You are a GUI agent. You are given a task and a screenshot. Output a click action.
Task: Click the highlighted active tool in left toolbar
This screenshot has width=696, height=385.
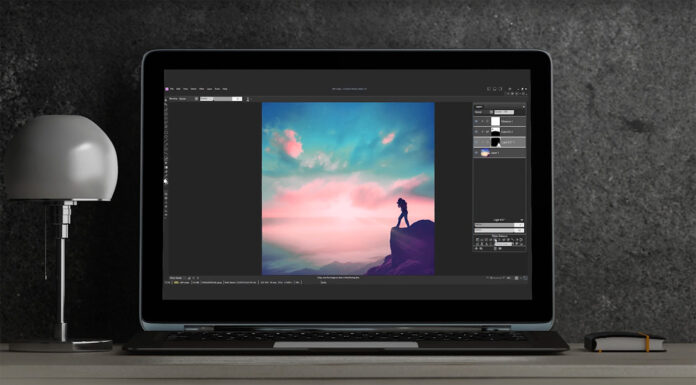tap(166, 181)
